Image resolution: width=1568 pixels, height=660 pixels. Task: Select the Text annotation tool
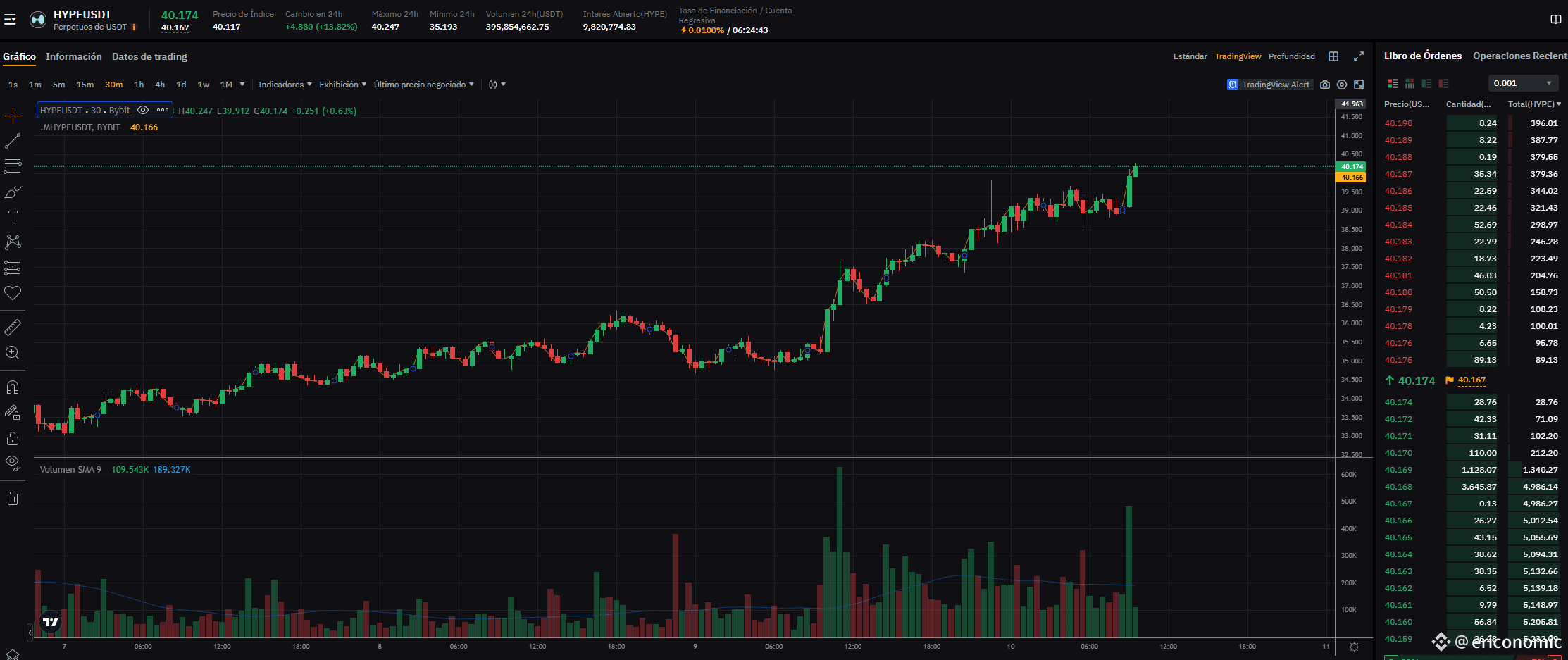coord(13,217)
